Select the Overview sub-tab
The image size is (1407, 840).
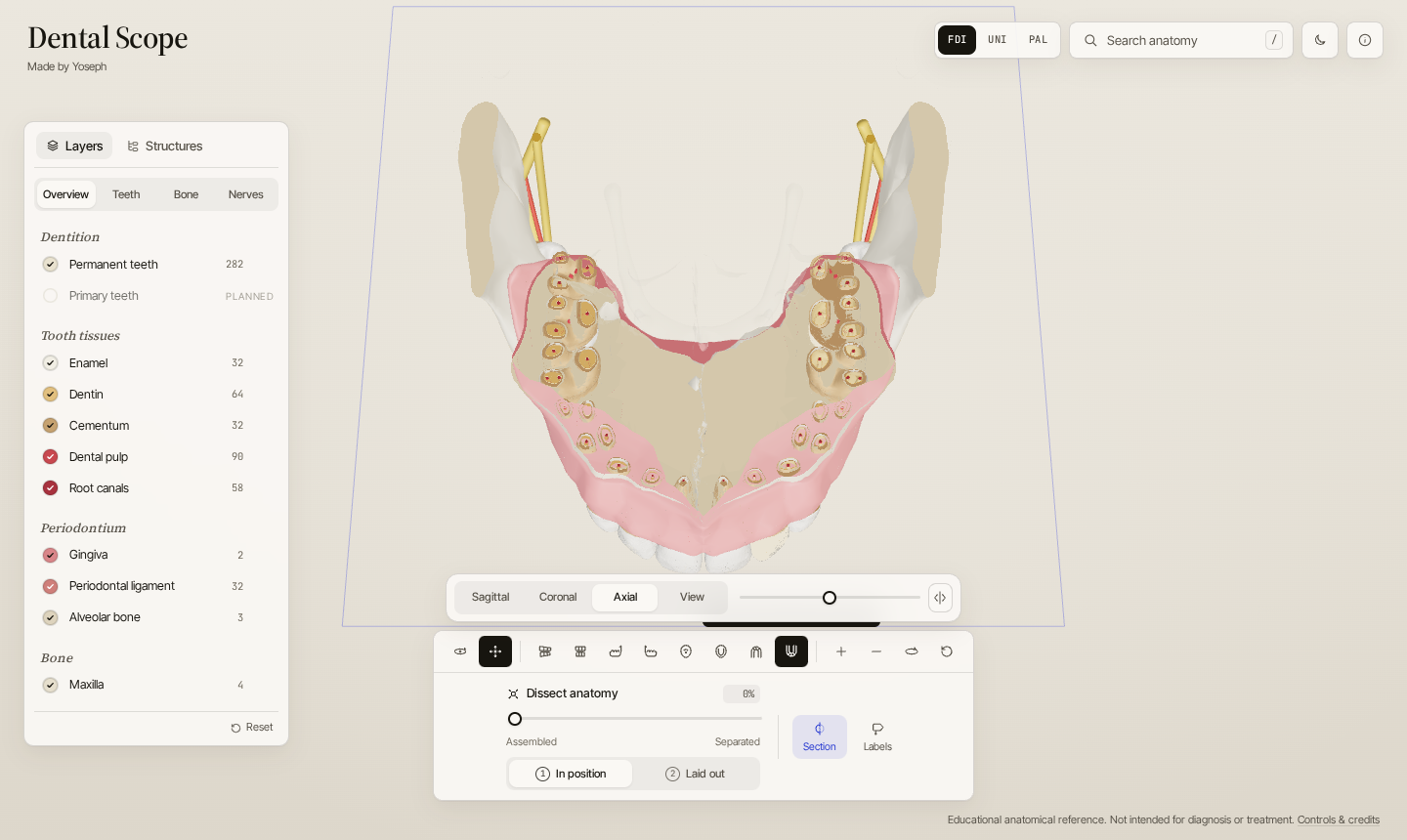point(65,194)
